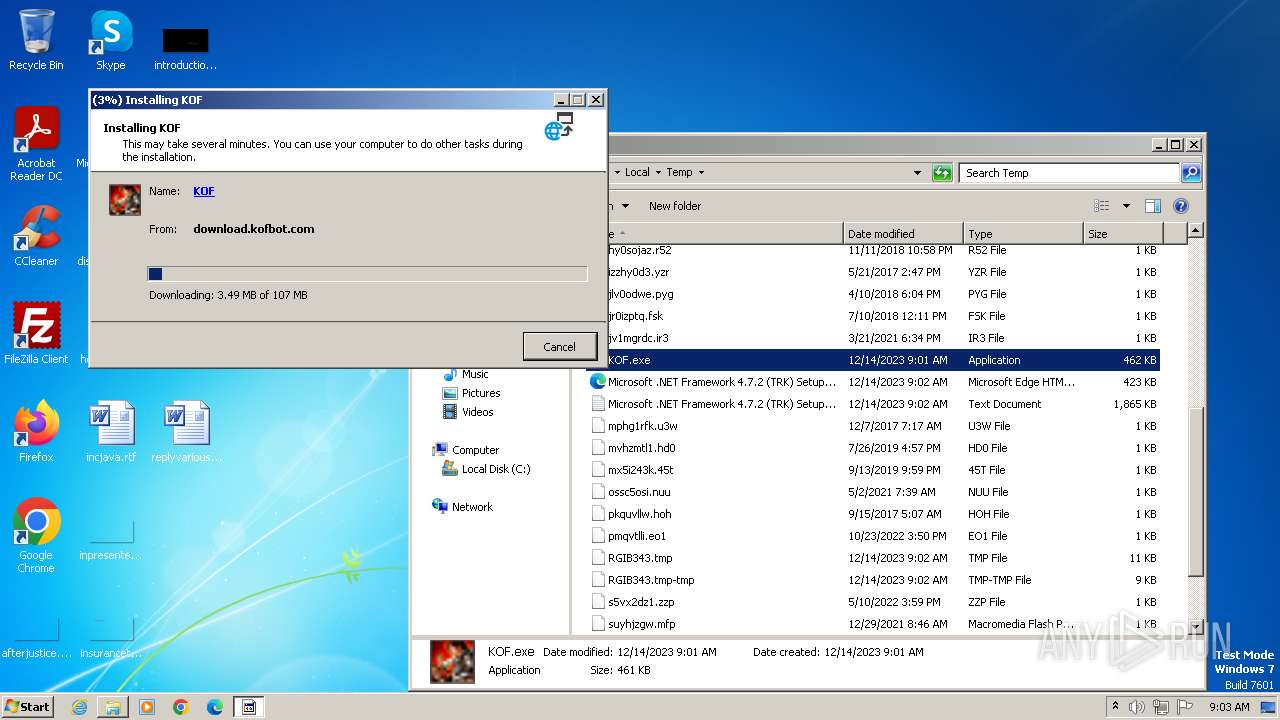
Task: Sort by Size column header
Action: pyautogui.click(x=1122, y=234)
